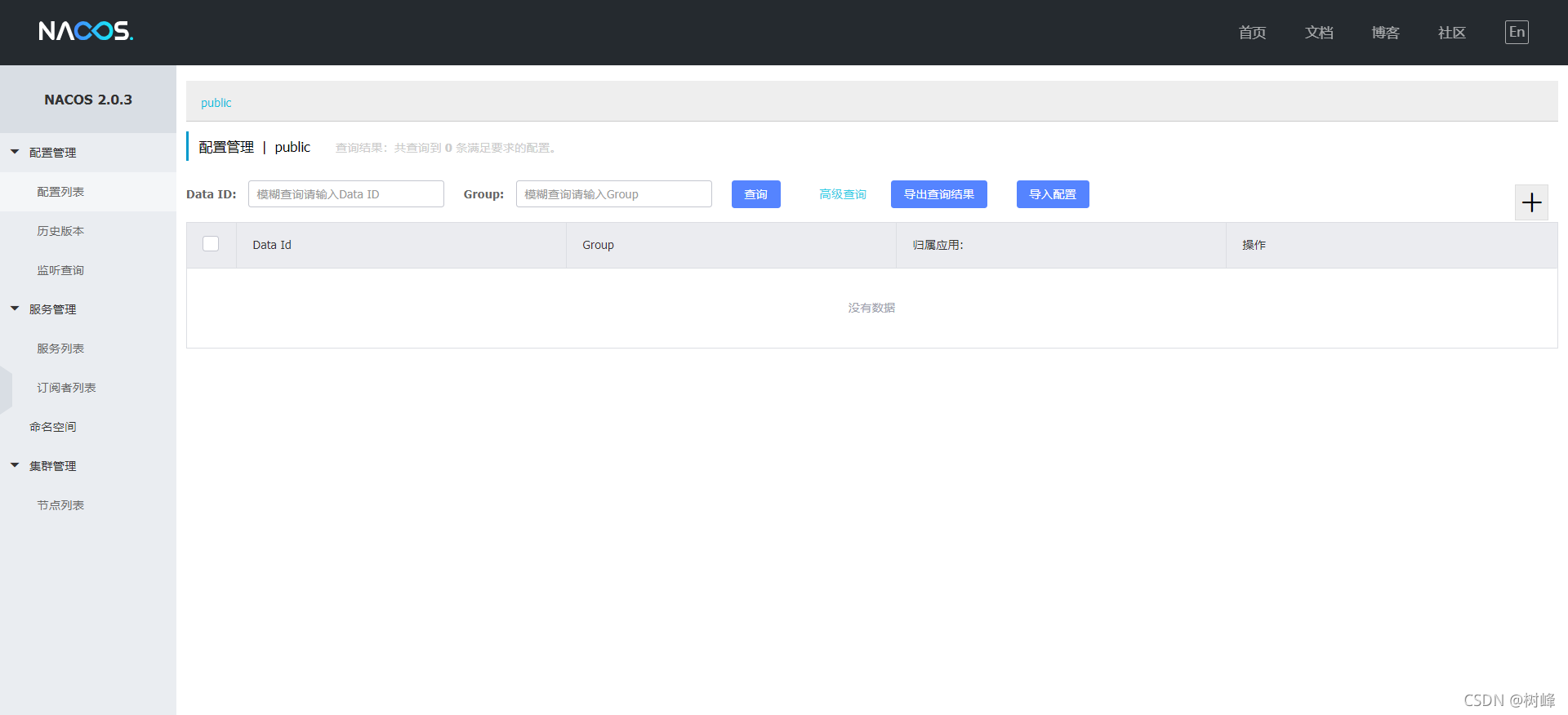Click the NACOS 2.0.3 version title
Image resolution: width=1568 pixels, height=715 pixels.
click(x=88, y=100)
